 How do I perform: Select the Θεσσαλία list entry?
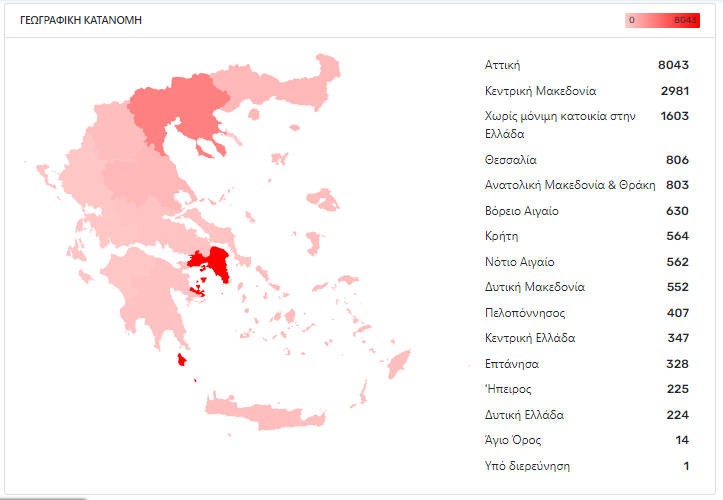coord(587,160)
